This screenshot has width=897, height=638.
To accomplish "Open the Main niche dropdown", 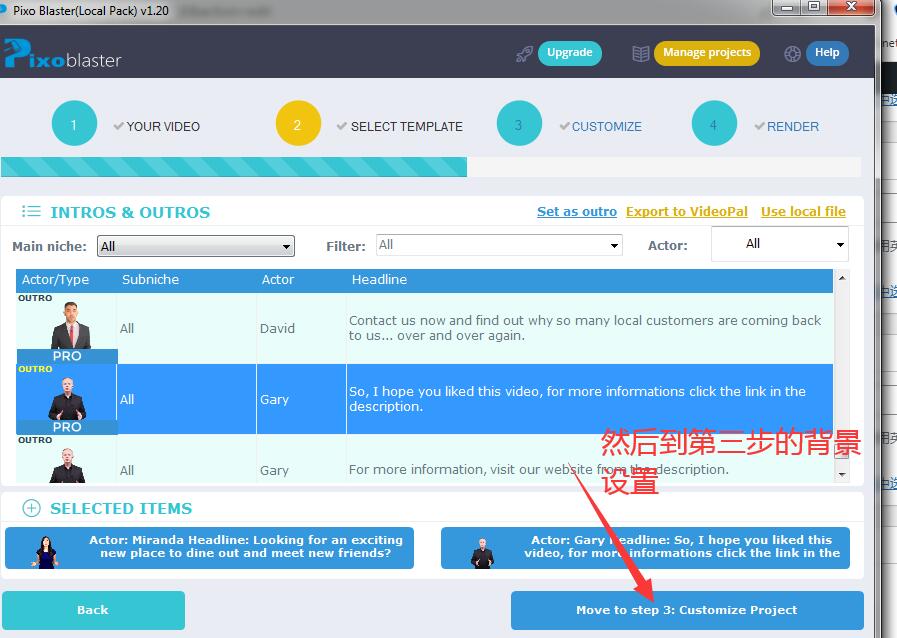I will [195, 246].
